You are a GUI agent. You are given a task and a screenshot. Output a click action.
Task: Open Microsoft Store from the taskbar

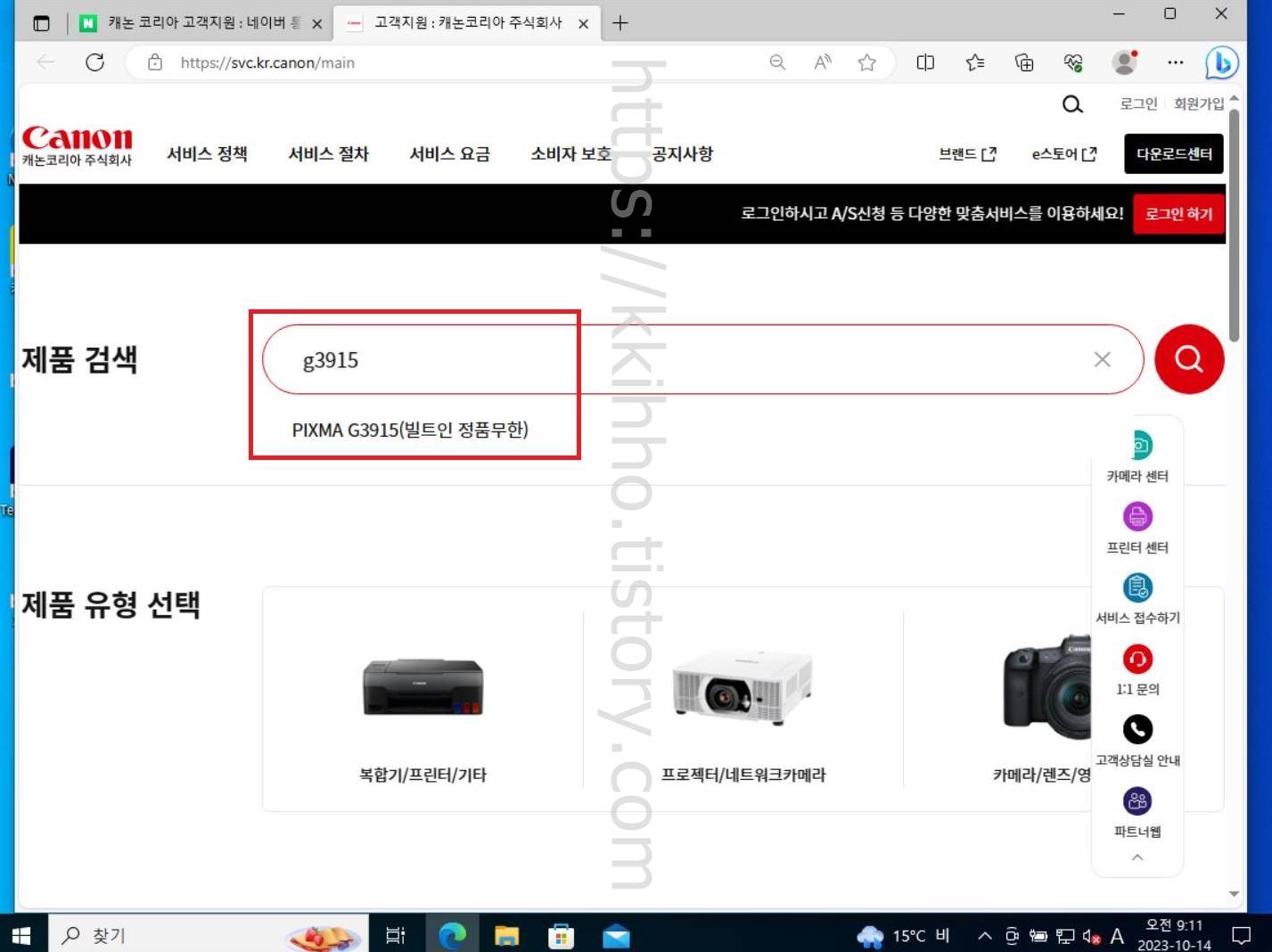561,935
